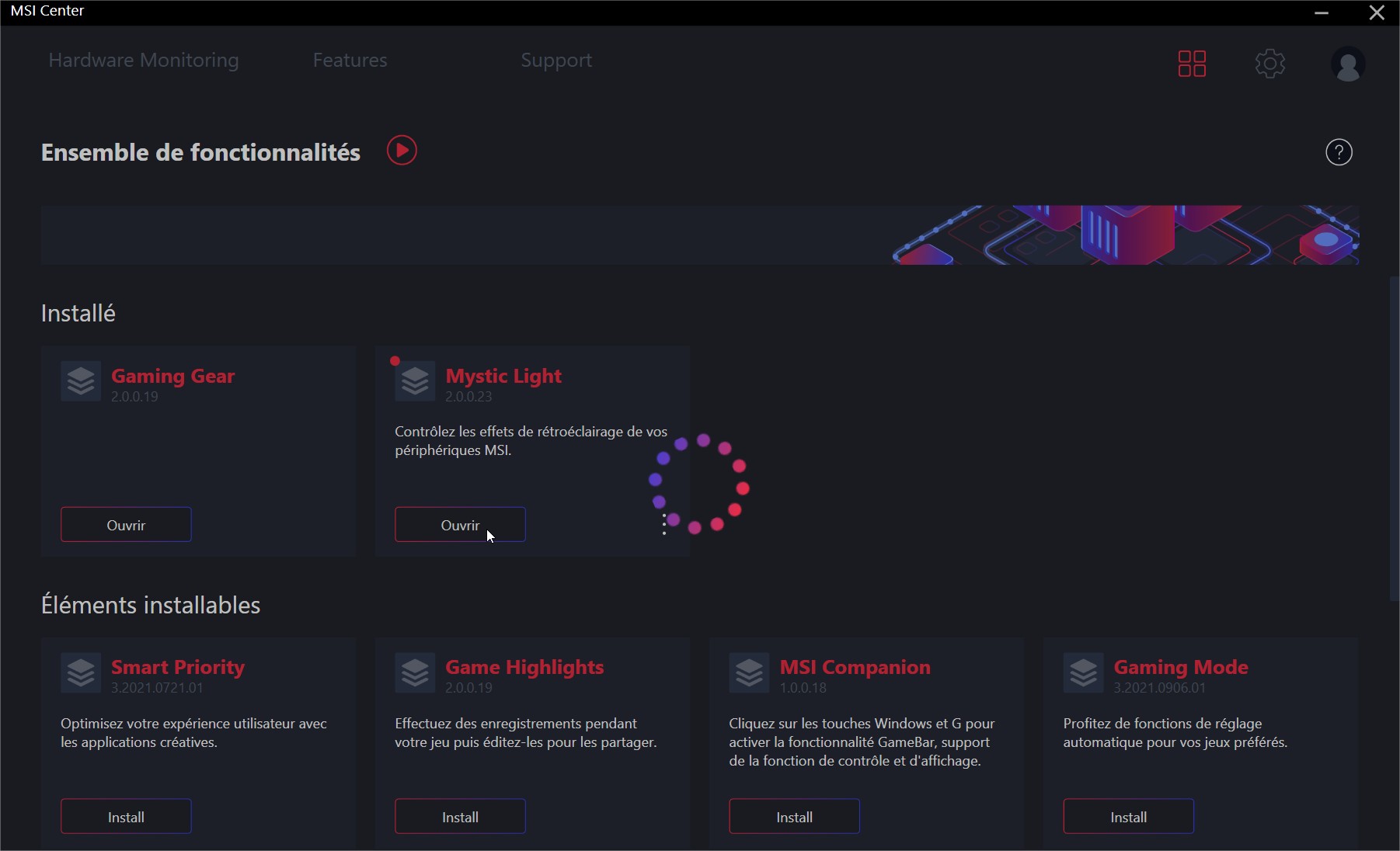Image resolution: width=1400 pixels, height=851 pixels.
Task: Switch to the Hardware Monitoring tab
Action: (x=144, y=61)
